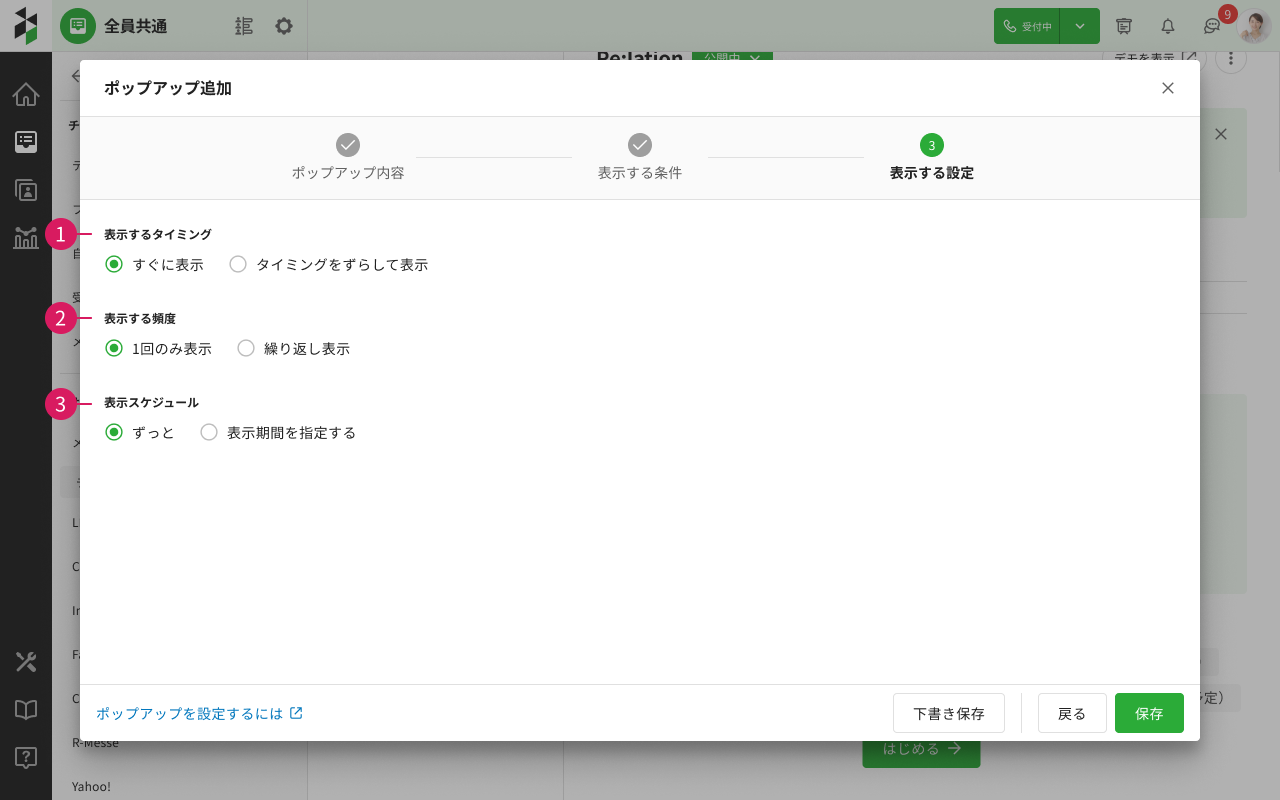Screen dimensions: 1280x800
Task: Open the contacts address book icon
Action: 26,190
